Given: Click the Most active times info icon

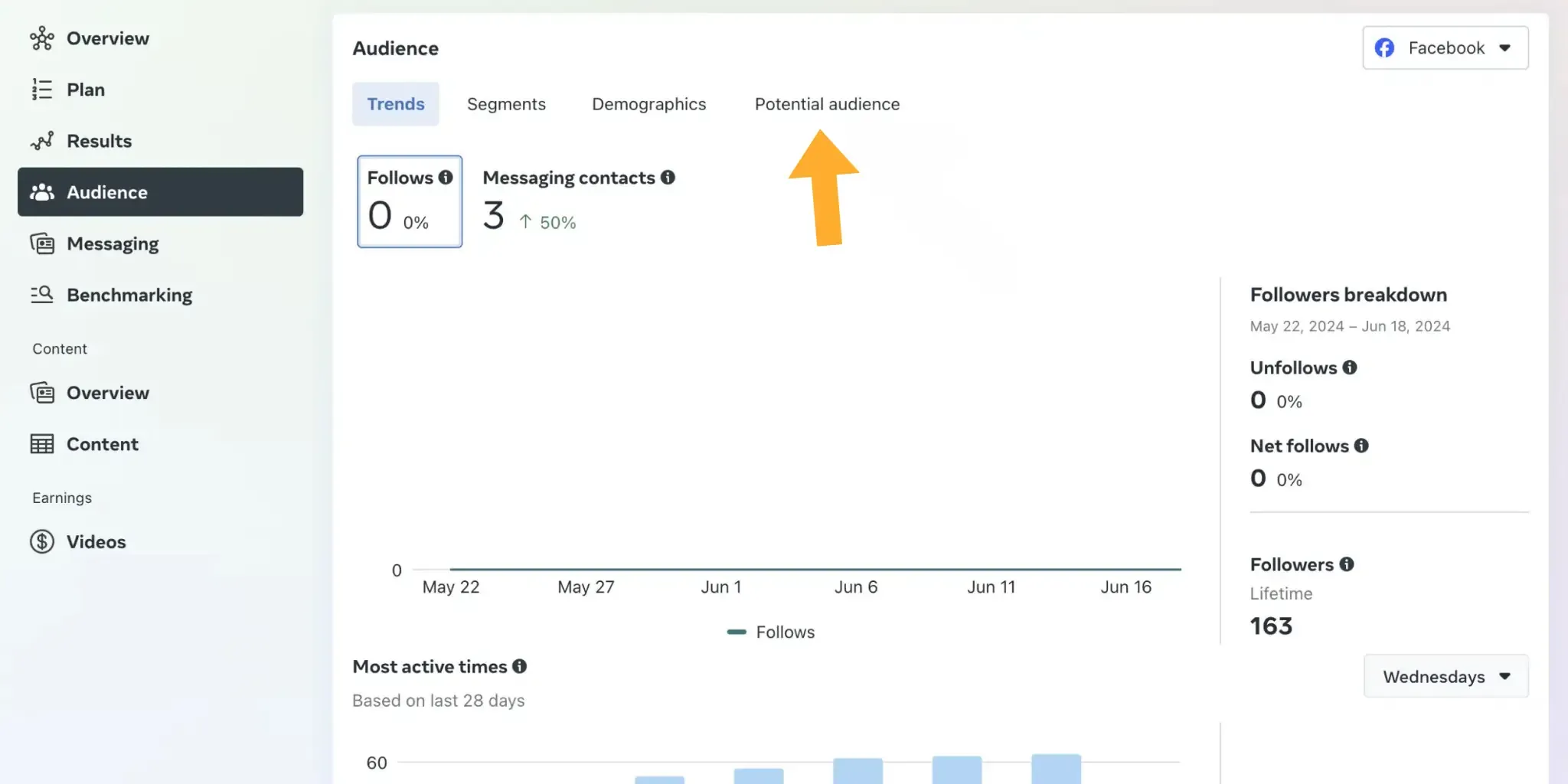Looking at the screenshot, I should pyautogui.click(x=520, y=666).
